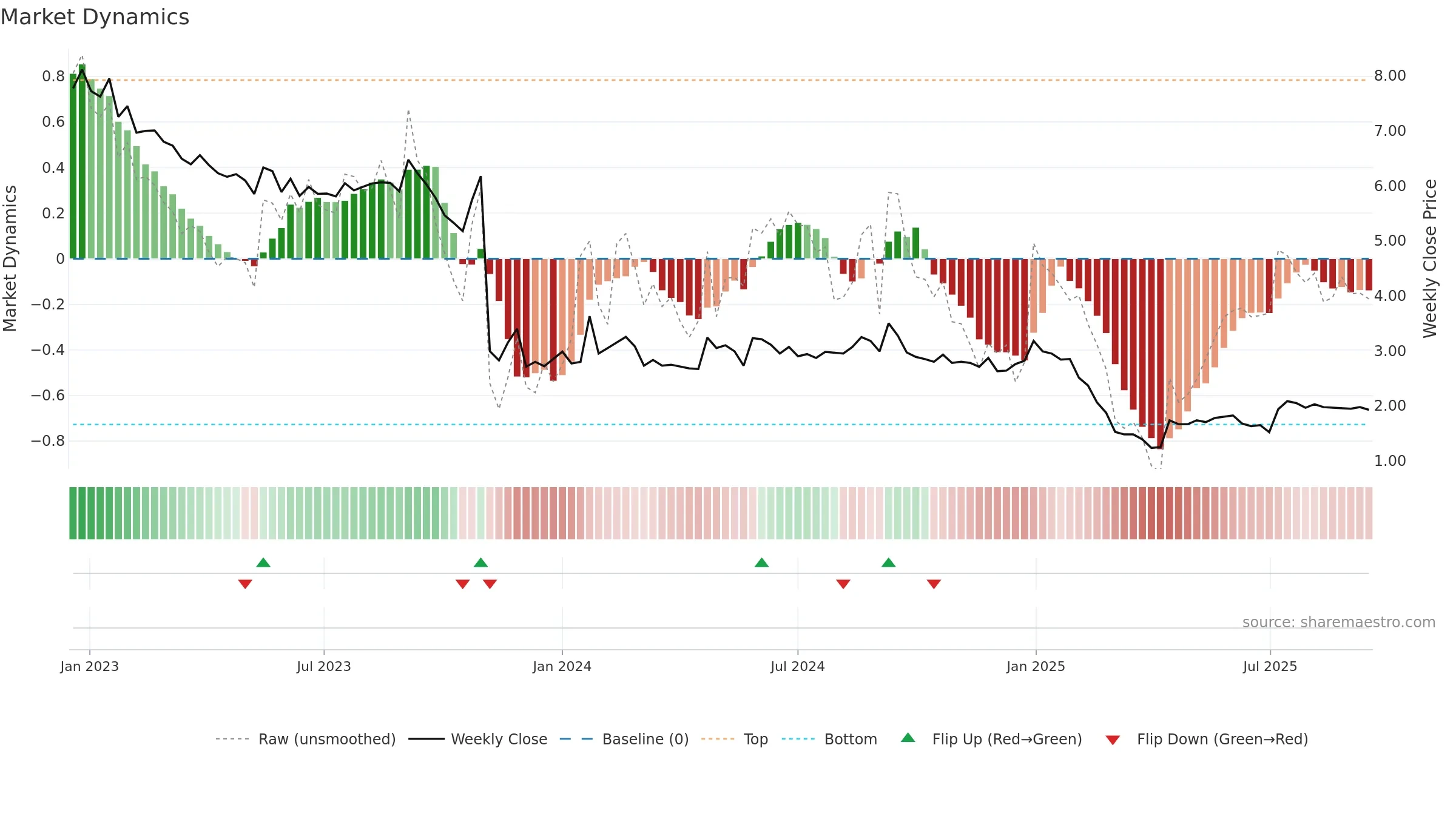Click the 0.6 left axis label

[53, 122]
